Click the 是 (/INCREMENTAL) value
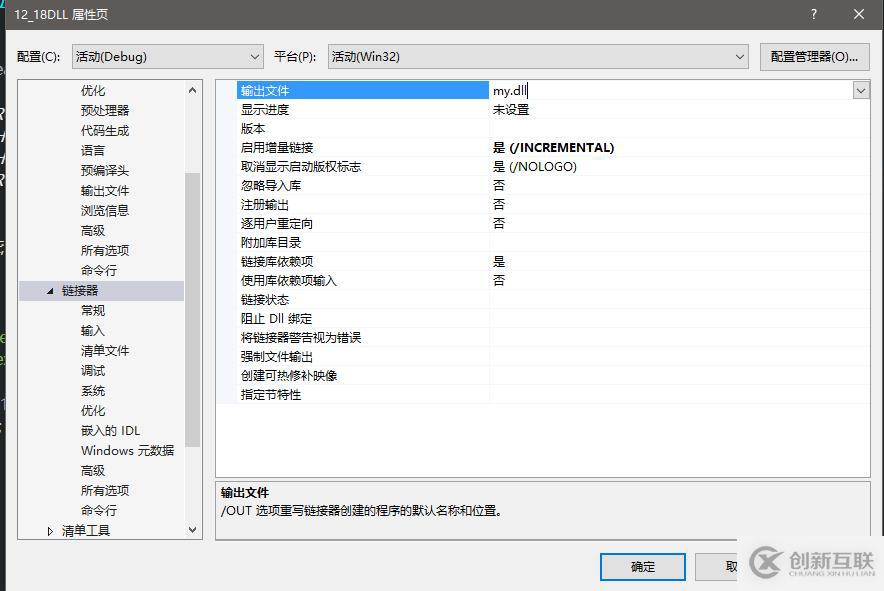 (553, 148)
